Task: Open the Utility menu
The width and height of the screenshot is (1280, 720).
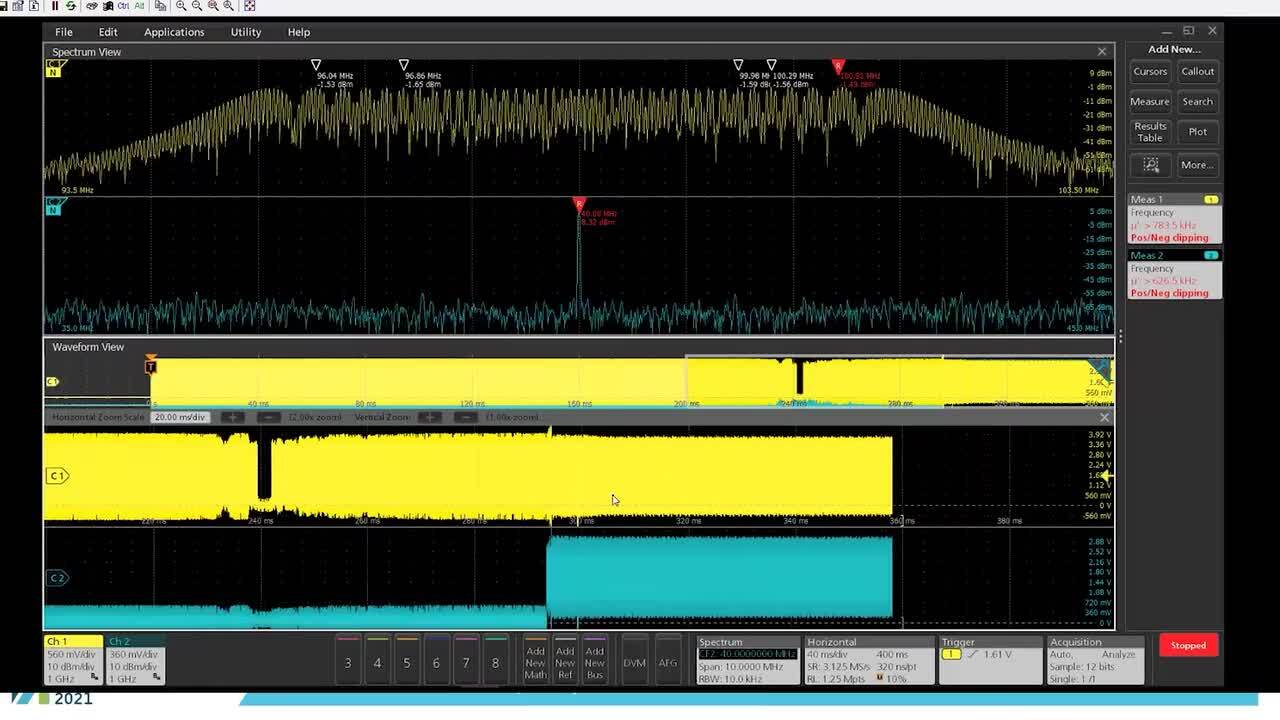Action: 246,32
